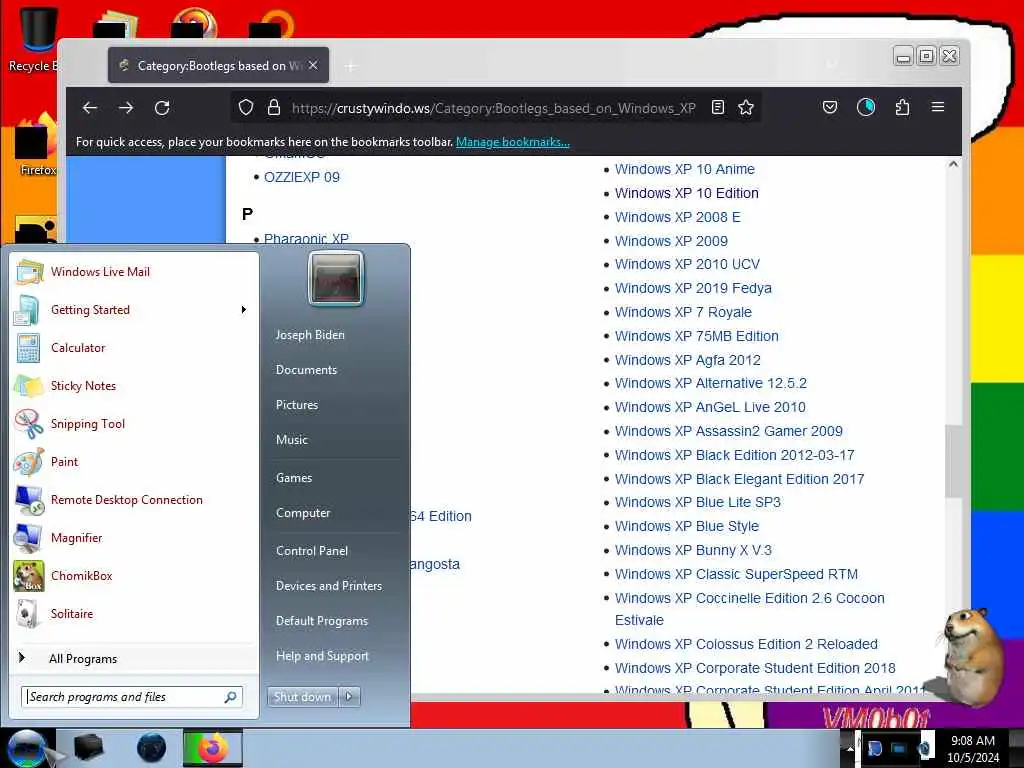The height and width of the screenshot is (768, 1024).
Task: Open Windows XP Bunny X V.3 link
Action: tap(693, 550)
